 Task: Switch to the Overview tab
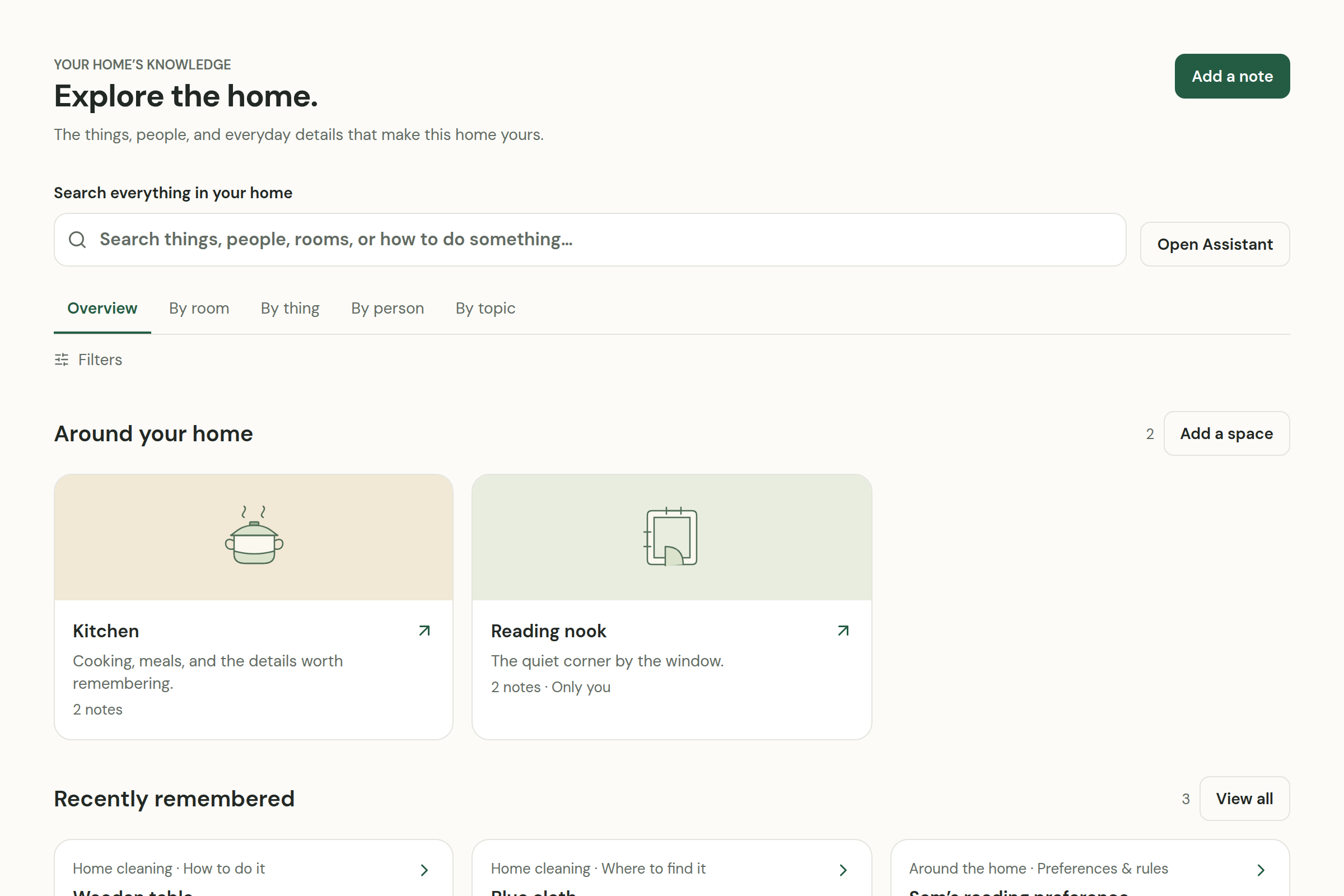[x=102, y=309]
